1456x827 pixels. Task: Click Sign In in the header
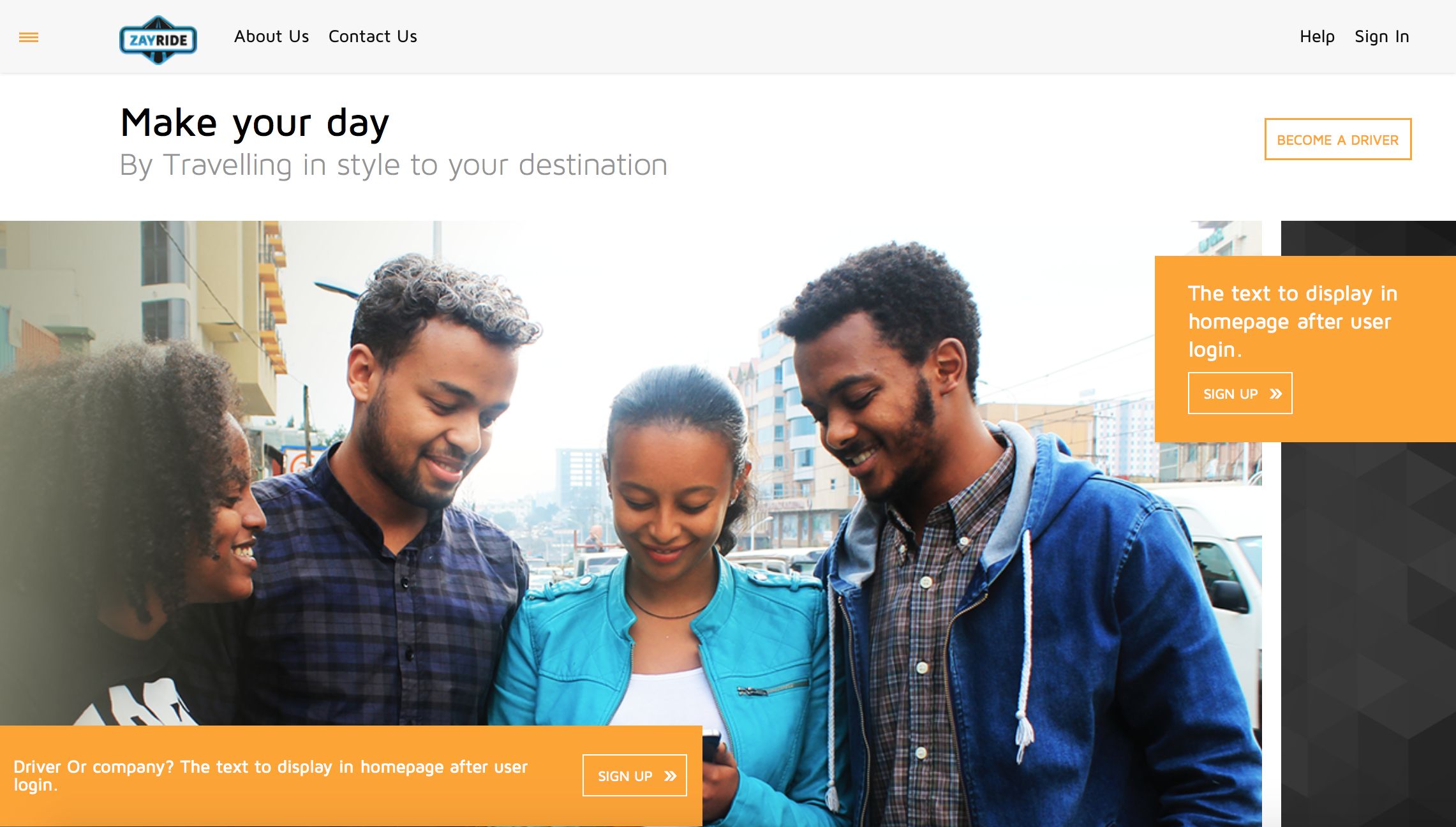point(1381,36)
